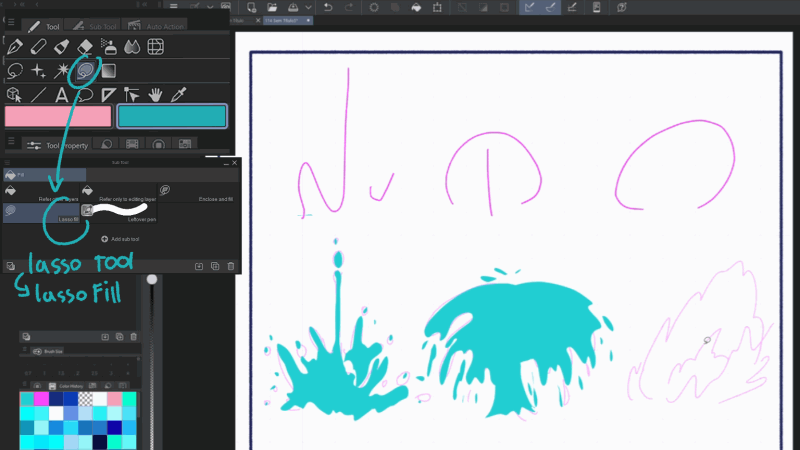Select the Text tool
Screen dimensions: 800x450
[x=62, y=94]
